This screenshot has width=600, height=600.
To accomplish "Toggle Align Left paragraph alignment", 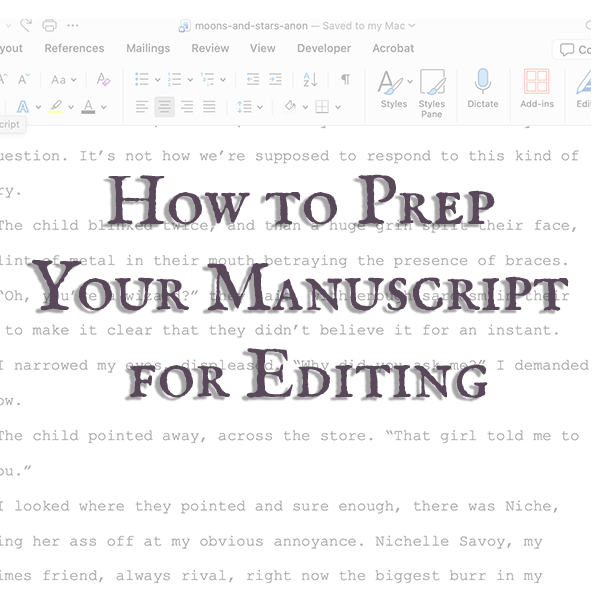I will point(142,107).
